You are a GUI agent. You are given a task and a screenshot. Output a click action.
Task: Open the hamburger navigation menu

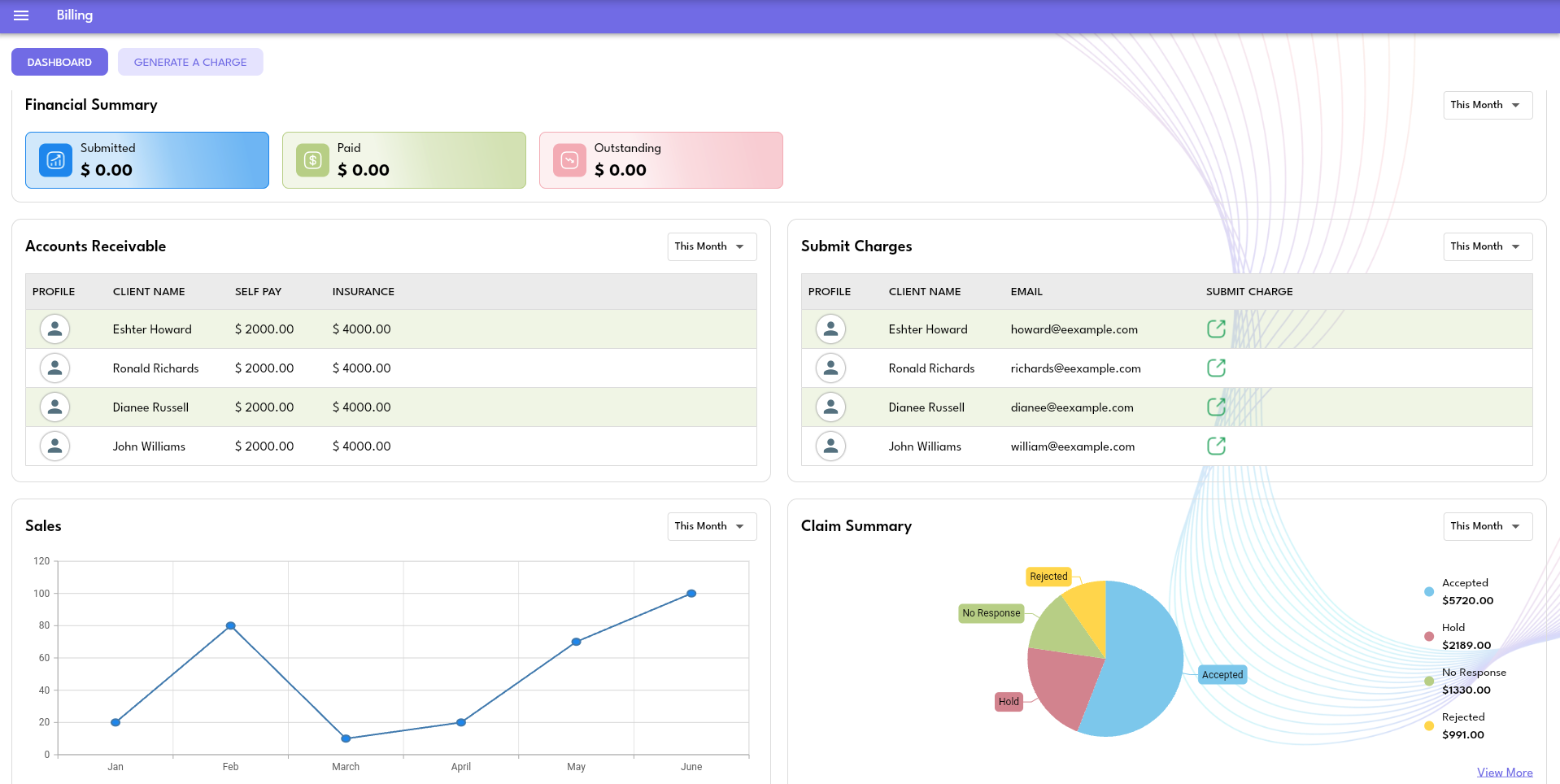tap(21, 15)
